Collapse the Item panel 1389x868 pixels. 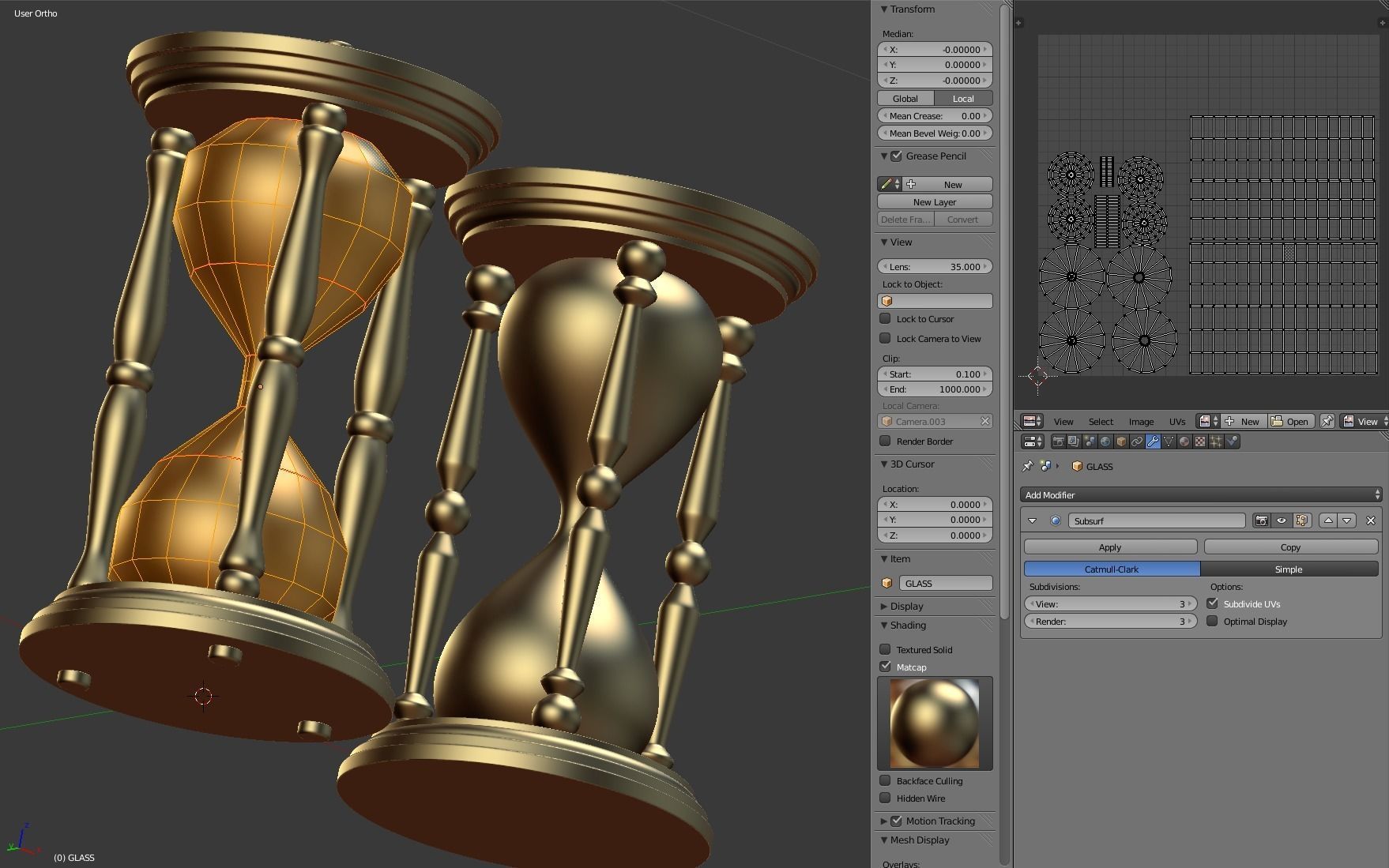tap(884, 558)
